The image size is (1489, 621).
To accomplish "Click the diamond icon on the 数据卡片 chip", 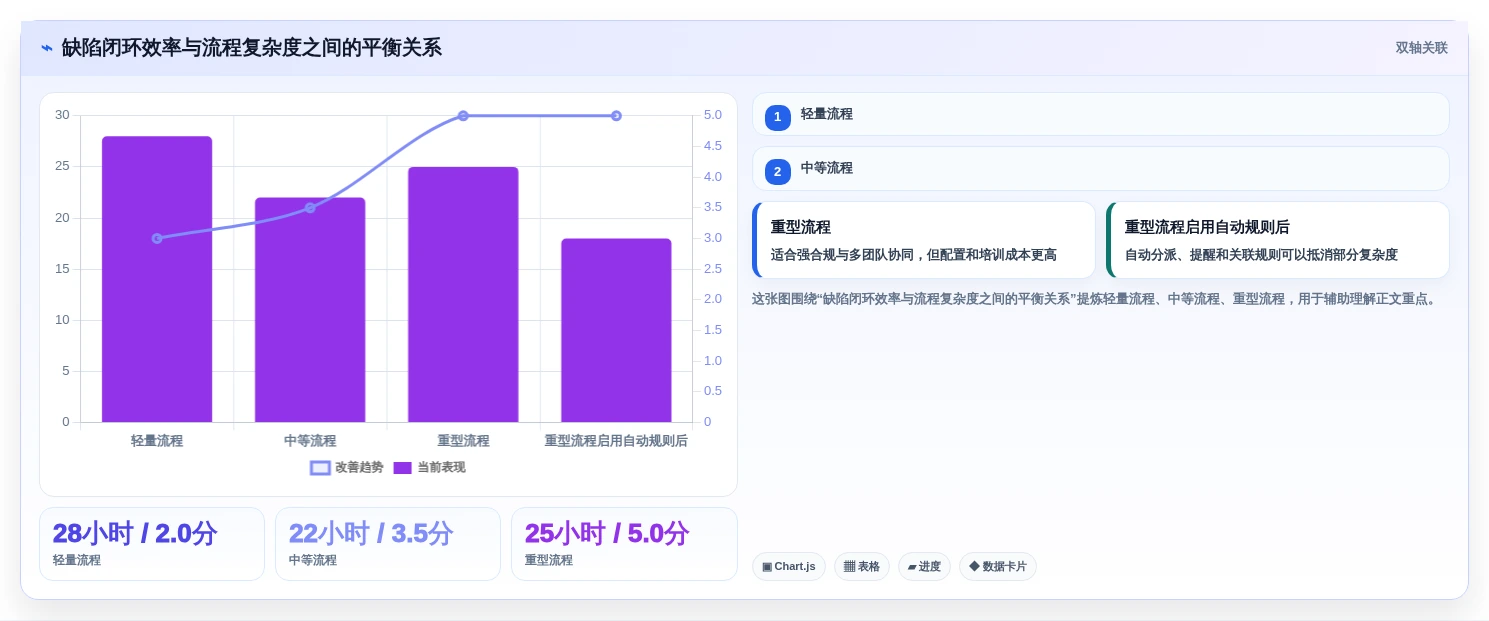I will (x=974, y=567).
